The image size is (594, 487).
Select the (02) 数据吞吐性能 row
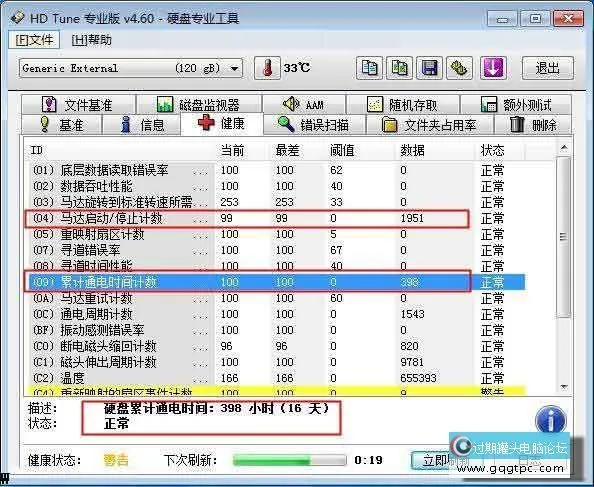tap(277, 186)
